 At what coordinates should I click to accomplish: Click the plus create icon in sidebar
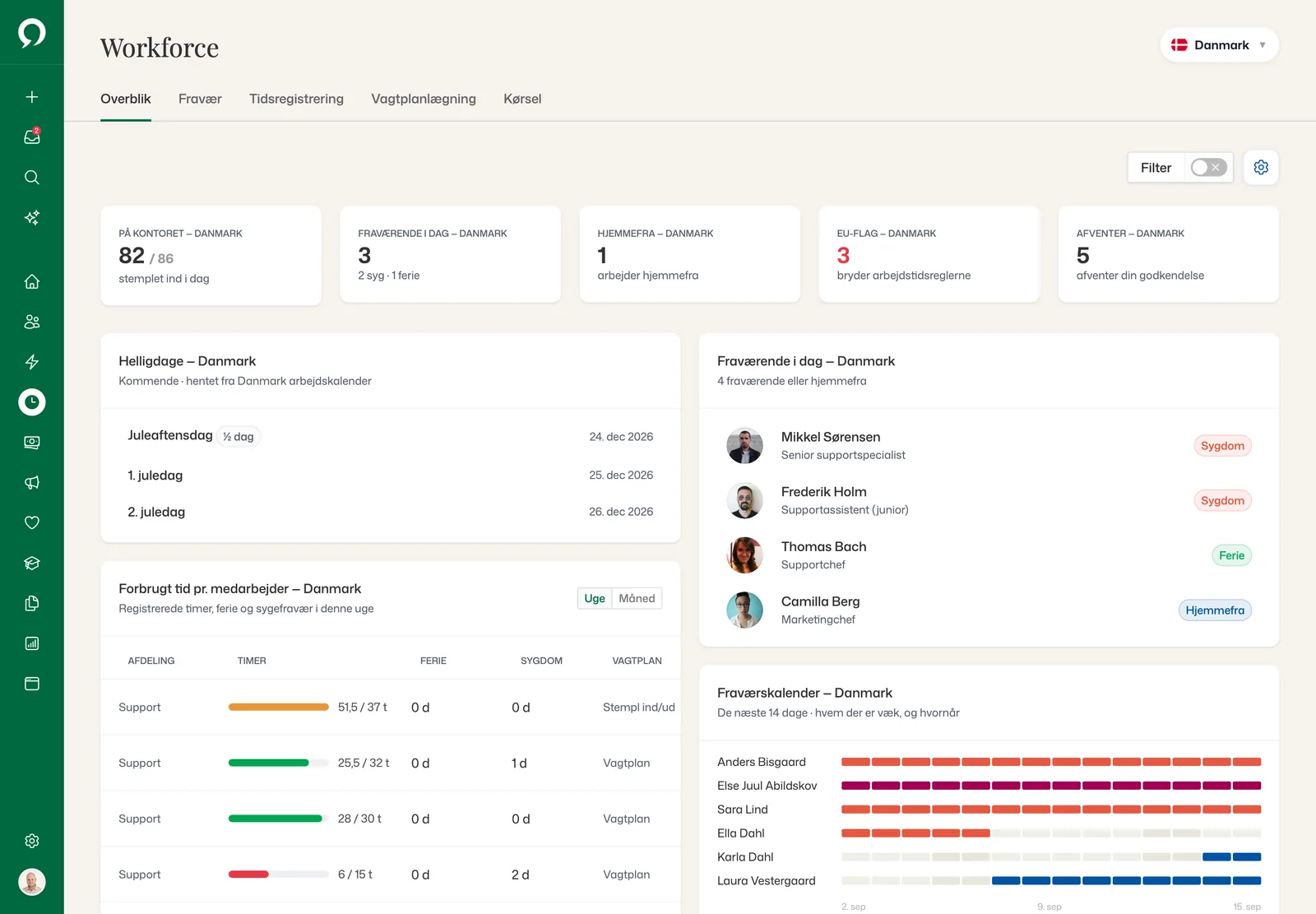[32, 97]
